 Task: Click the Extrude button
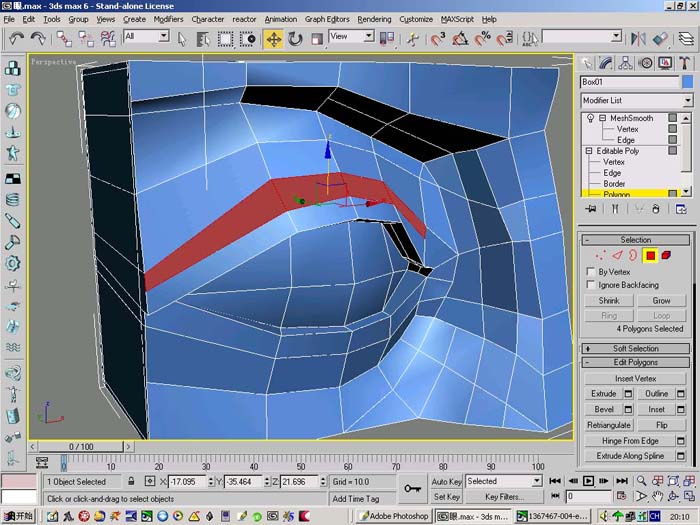point(604,394)
